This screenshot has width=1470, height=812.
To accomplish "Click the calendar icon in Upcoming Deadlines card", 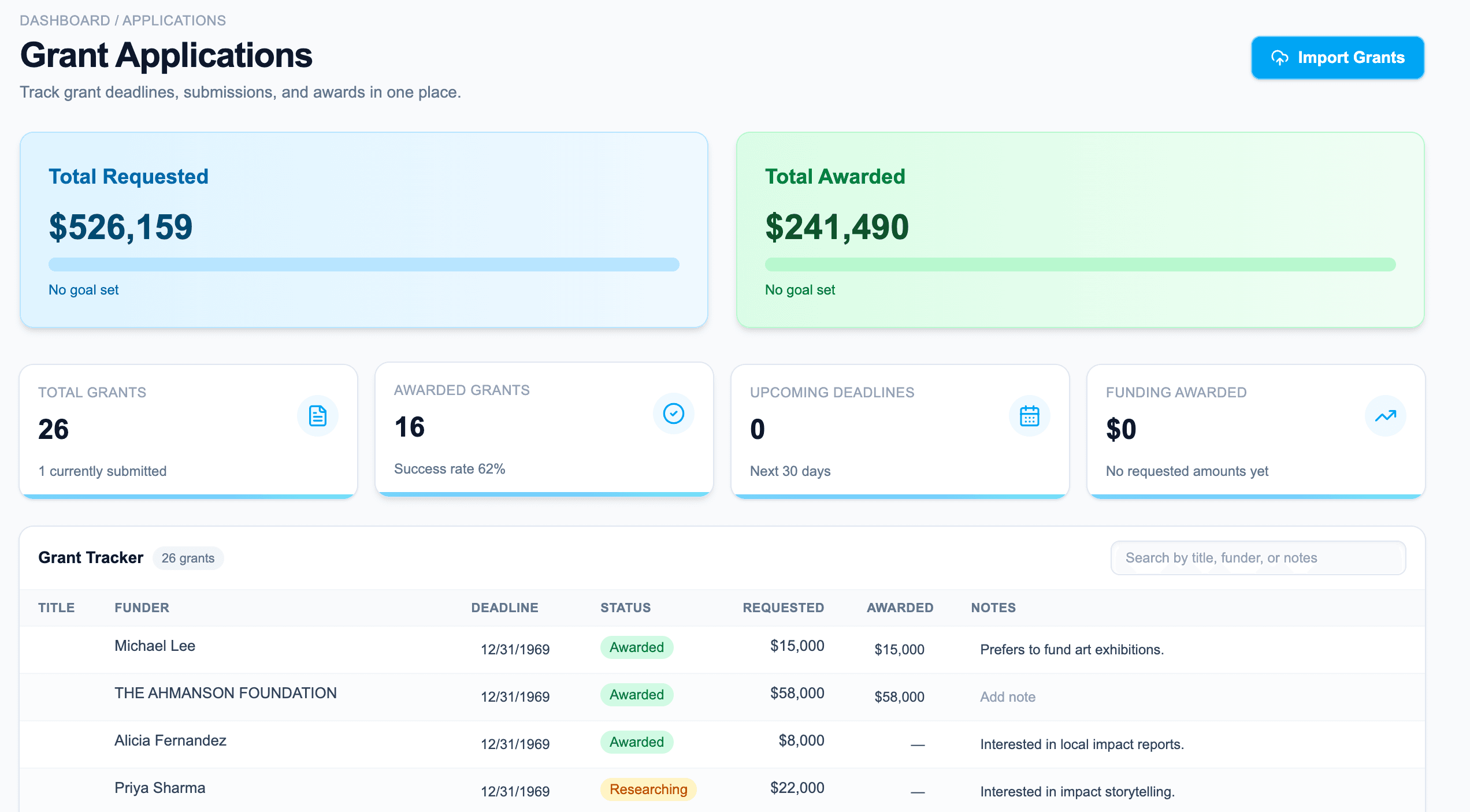I will pos(1030,416).
